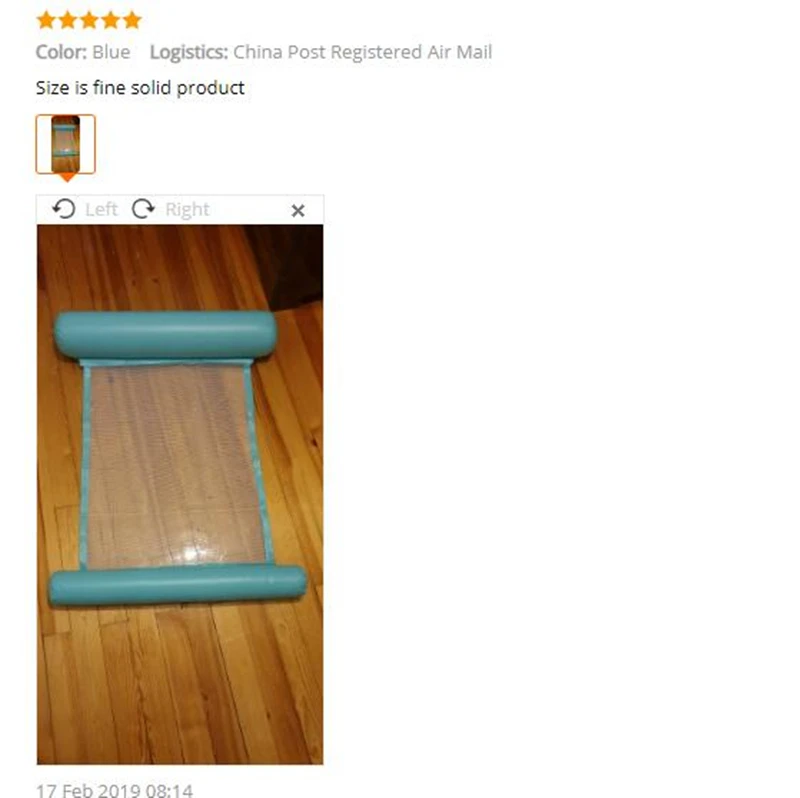This screenshot has width=800, height=798.
Task: Click the "Color:" label
Action: click(x=61, y=52)
